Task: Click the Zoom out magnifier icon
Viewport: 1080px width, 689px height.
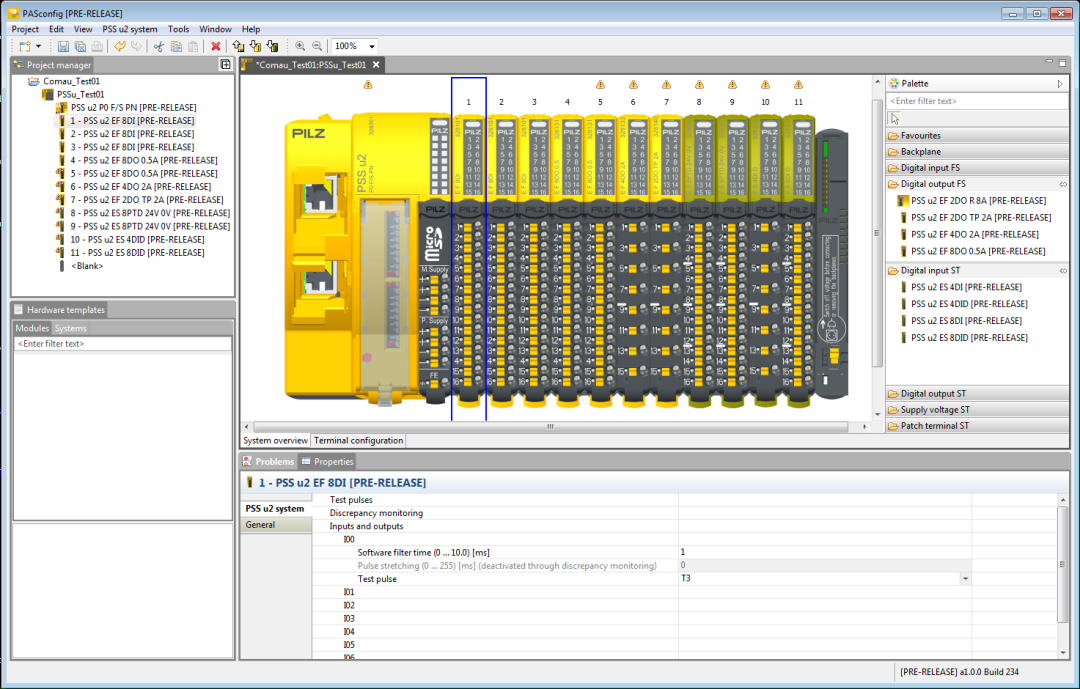Action: click(x=317, y=46)
